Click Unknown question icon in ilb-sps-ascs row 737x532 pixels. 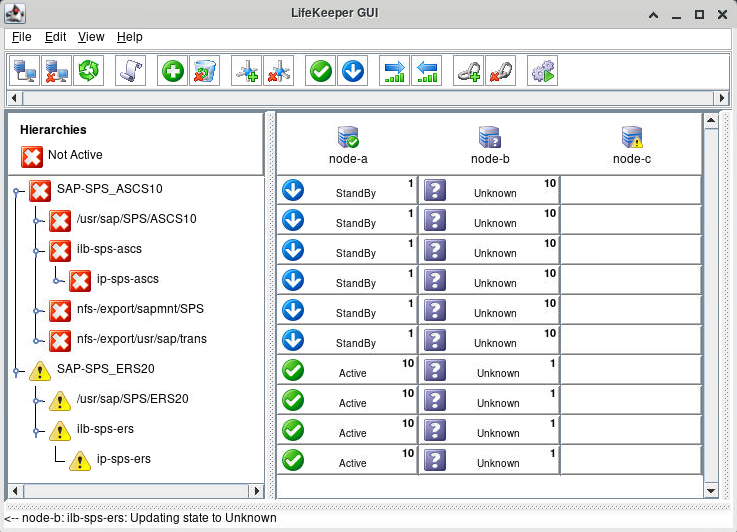tap(435, 250)
